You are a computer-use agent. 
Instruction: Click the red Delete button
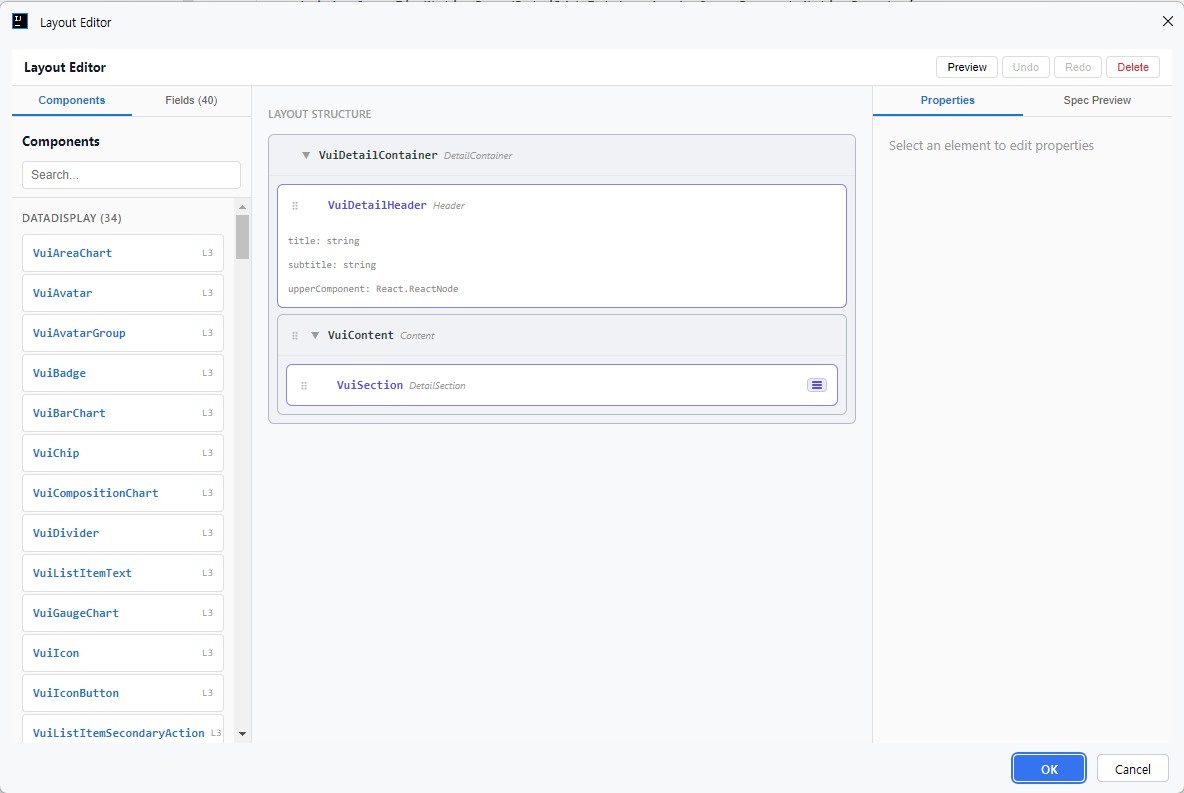tap(1133, 67)
